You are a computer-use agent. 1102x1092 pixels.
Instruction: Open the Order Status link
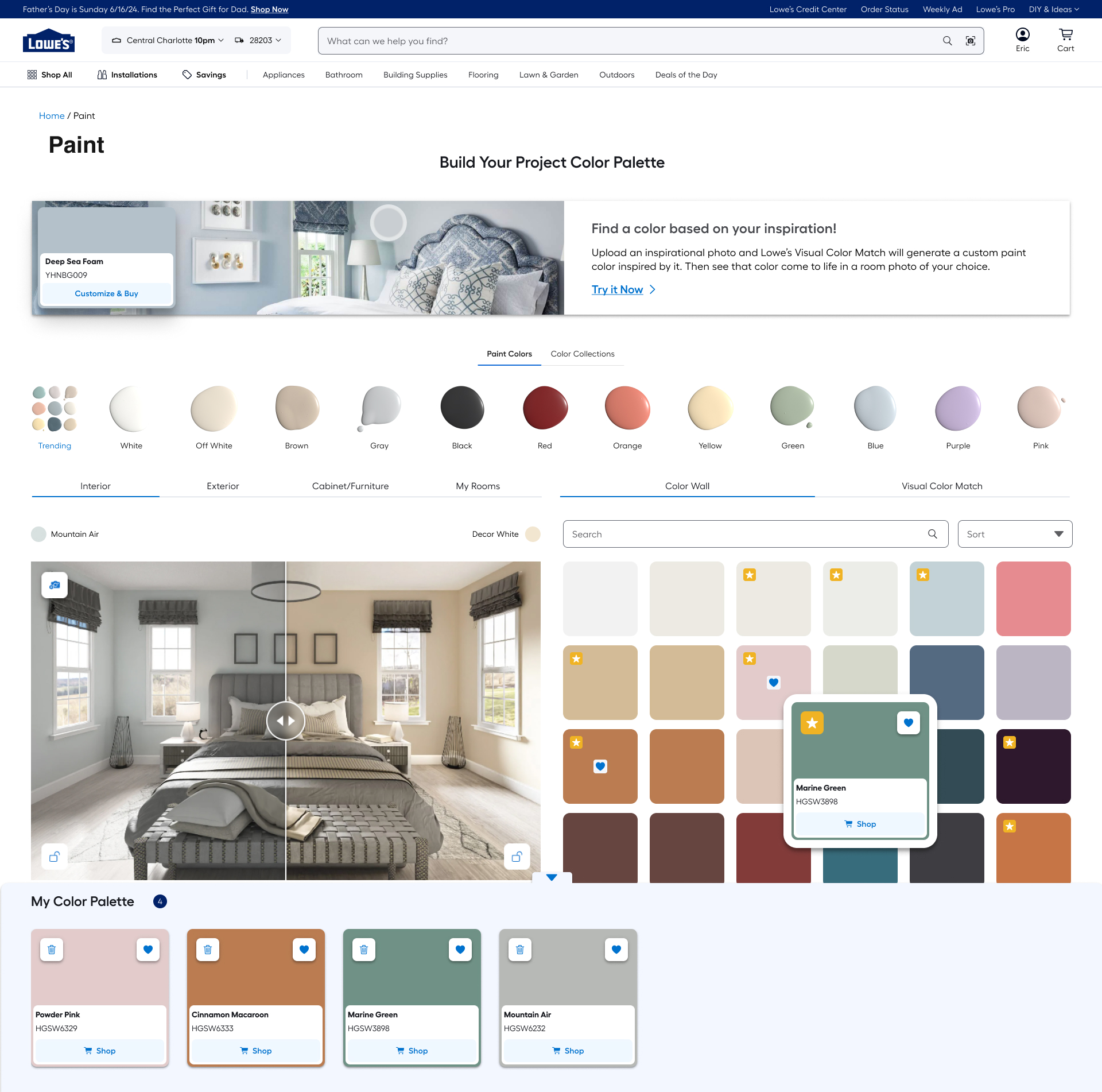pos(884,9)
